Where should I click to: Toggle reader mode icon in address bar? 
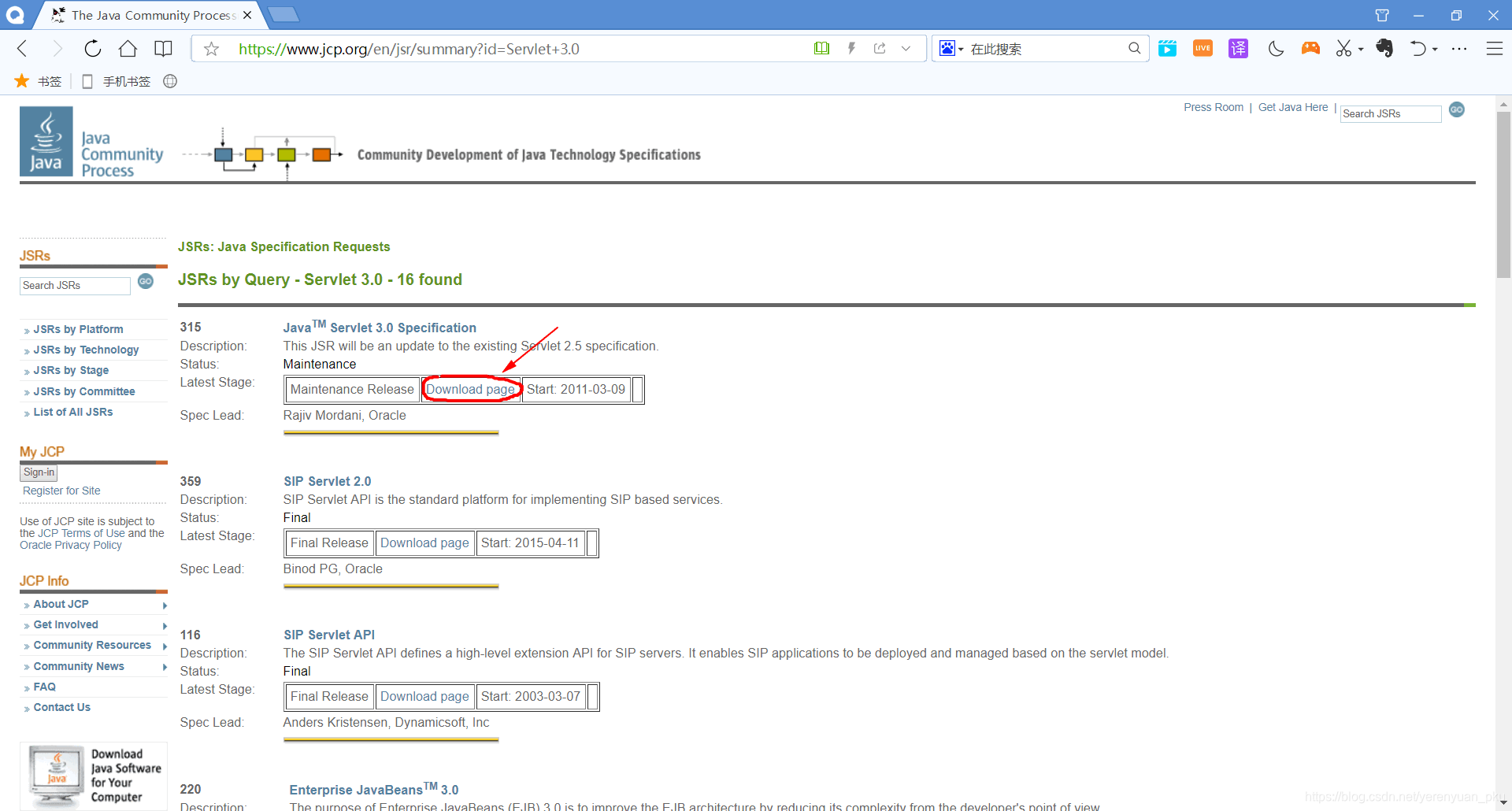[821, 49]
